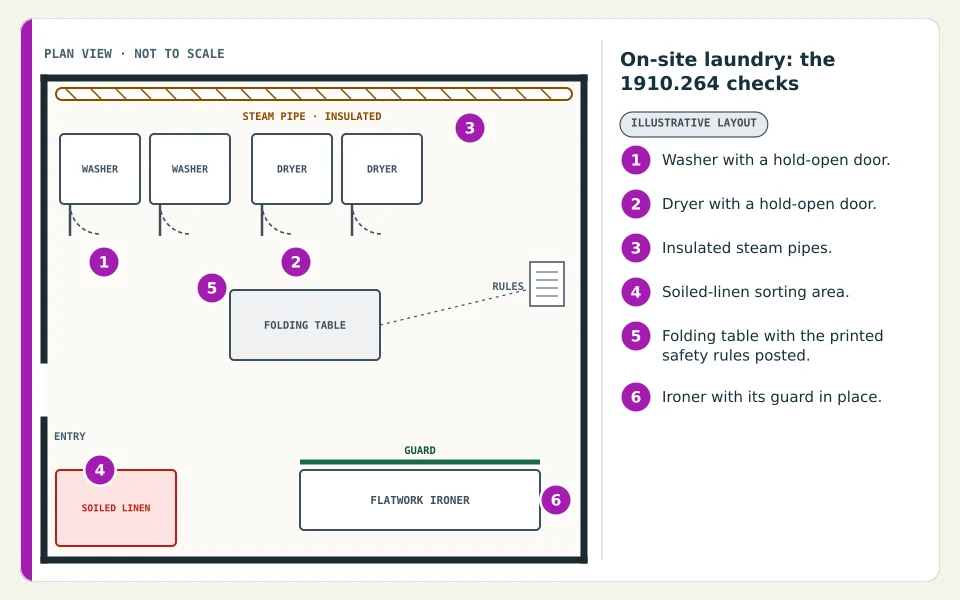This screenshot has width=960, height=600.
Task: Select marker 3 near the steam pipe on the plan
Action: (x=470, y=128)
